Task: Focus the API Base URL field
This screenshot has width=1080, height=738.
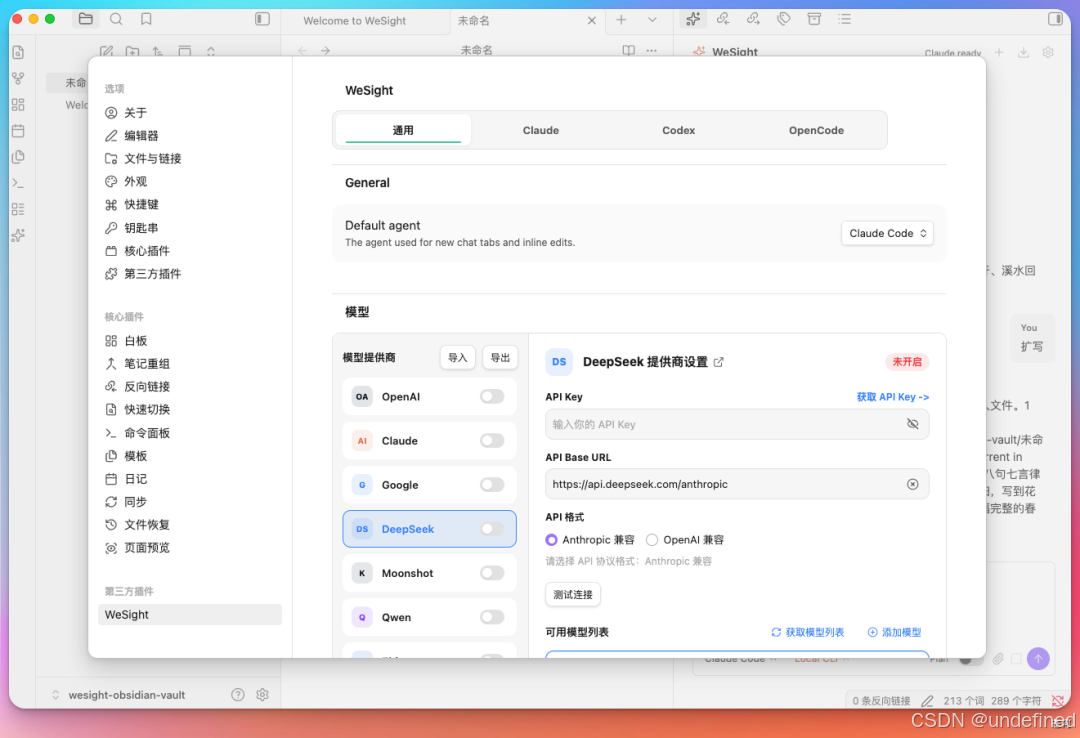Action: click(x=737, y=484)
